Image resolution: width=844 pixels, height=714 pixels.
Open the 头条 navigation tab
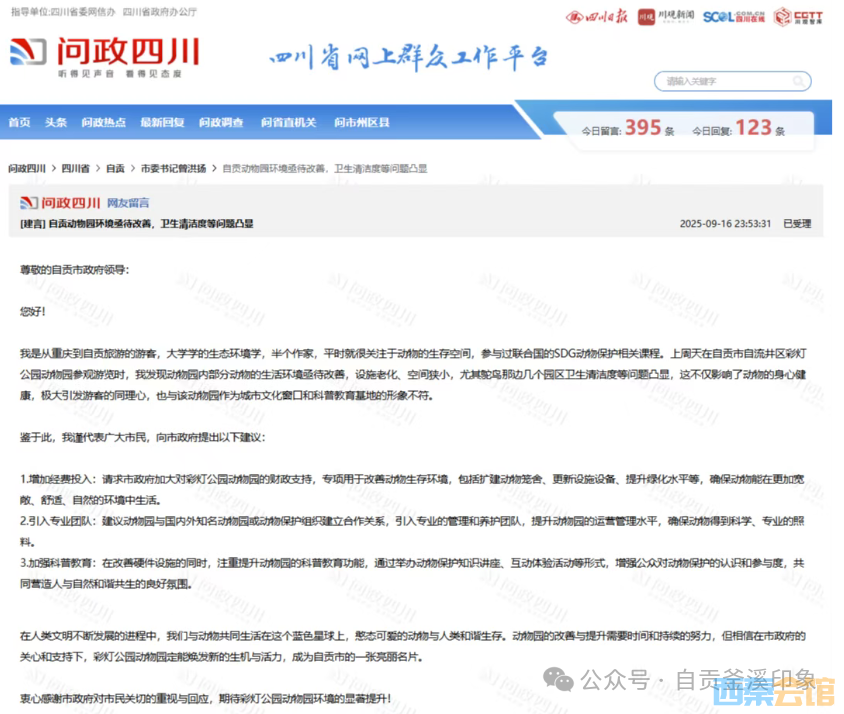tap(56, 122)
